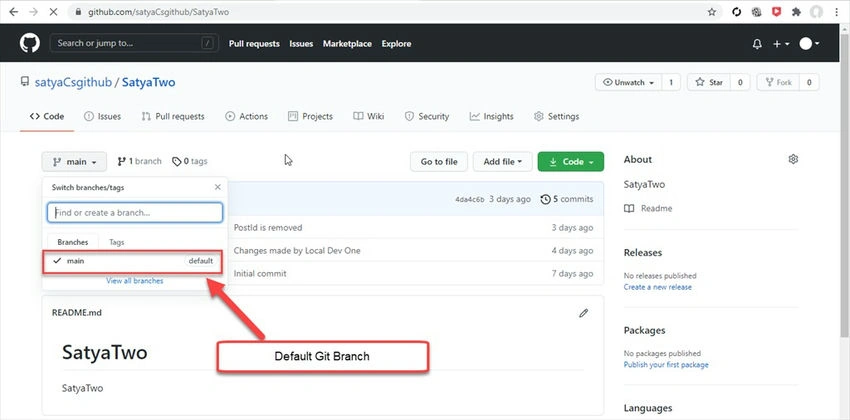This screenshot has width=850, height=420.
Task: Open Pull requests in top navigation
Action: pos(254,44)
